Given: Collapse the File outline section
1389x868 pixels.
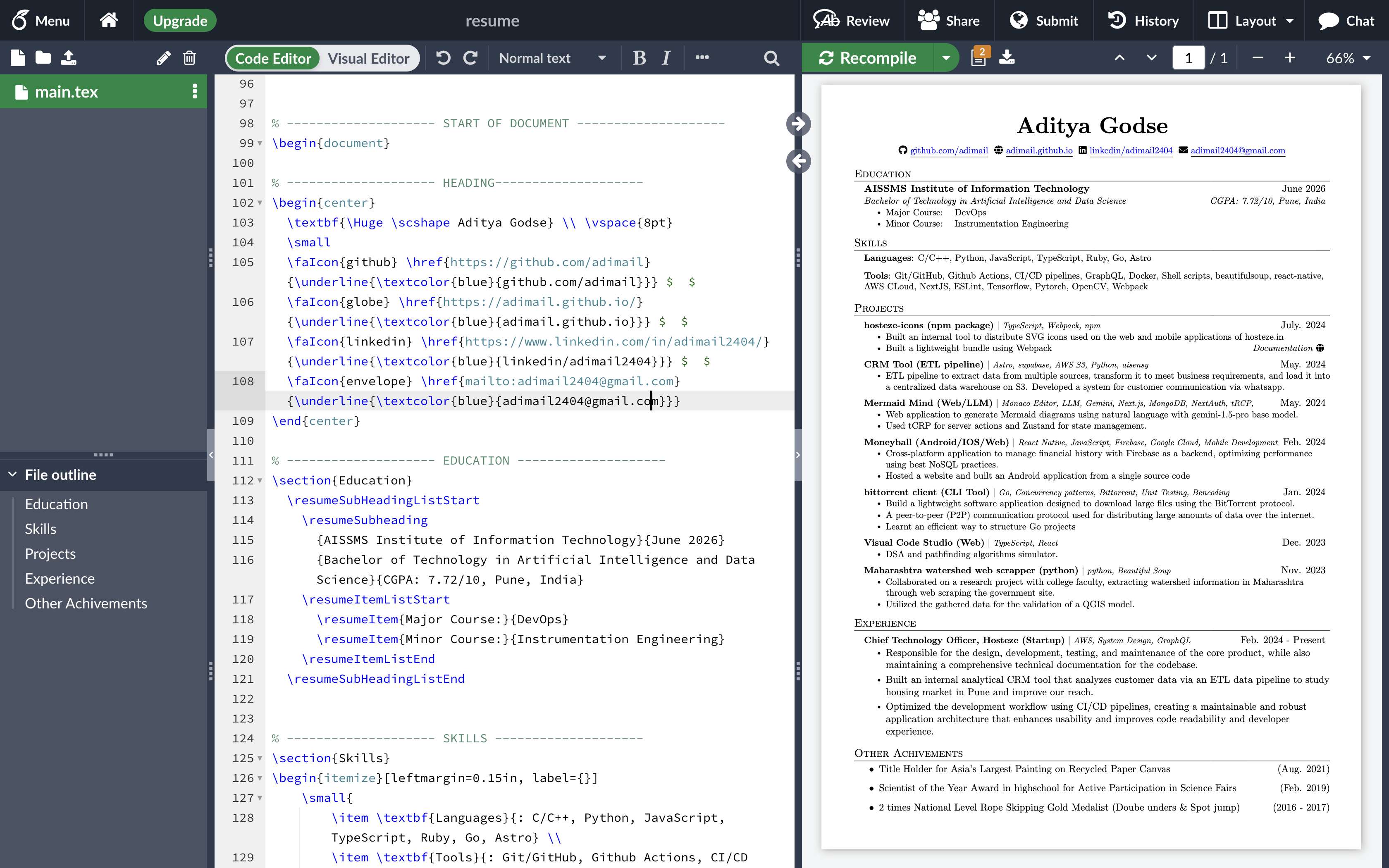Looking at the screenshot, I should 13,475.
